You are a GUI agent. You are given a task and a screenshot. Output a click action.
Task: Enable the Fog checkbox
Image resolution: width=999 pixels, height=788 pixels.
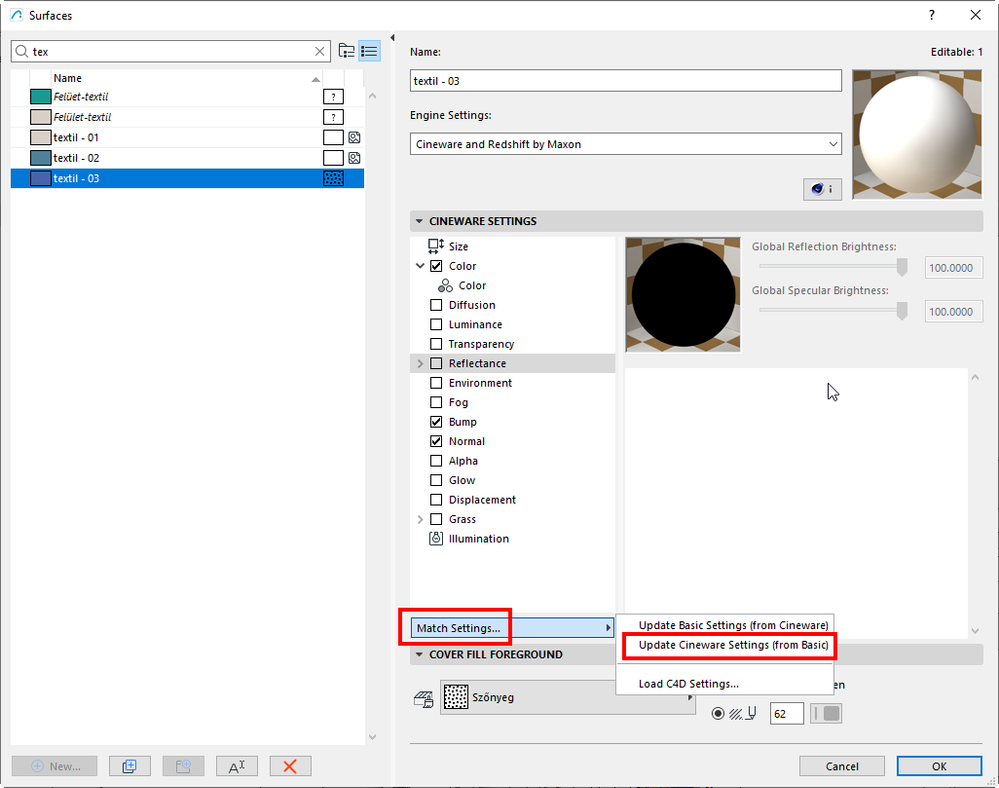point(436,402)
